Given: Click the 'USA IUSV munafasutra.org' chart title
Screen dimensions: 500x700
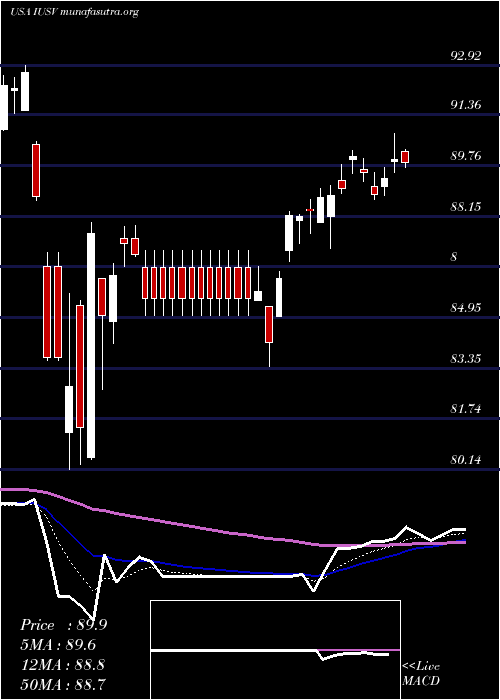Looking at the screenshot, I should click(74, 12).
